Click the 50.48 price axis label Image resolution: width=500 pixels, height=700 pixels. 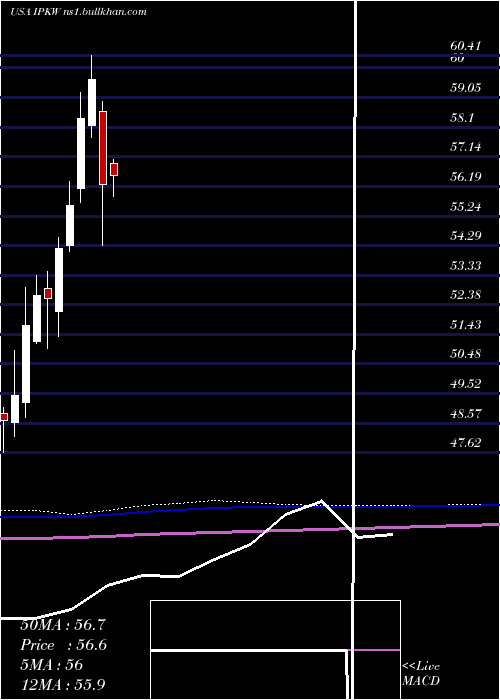click(466, 354)
